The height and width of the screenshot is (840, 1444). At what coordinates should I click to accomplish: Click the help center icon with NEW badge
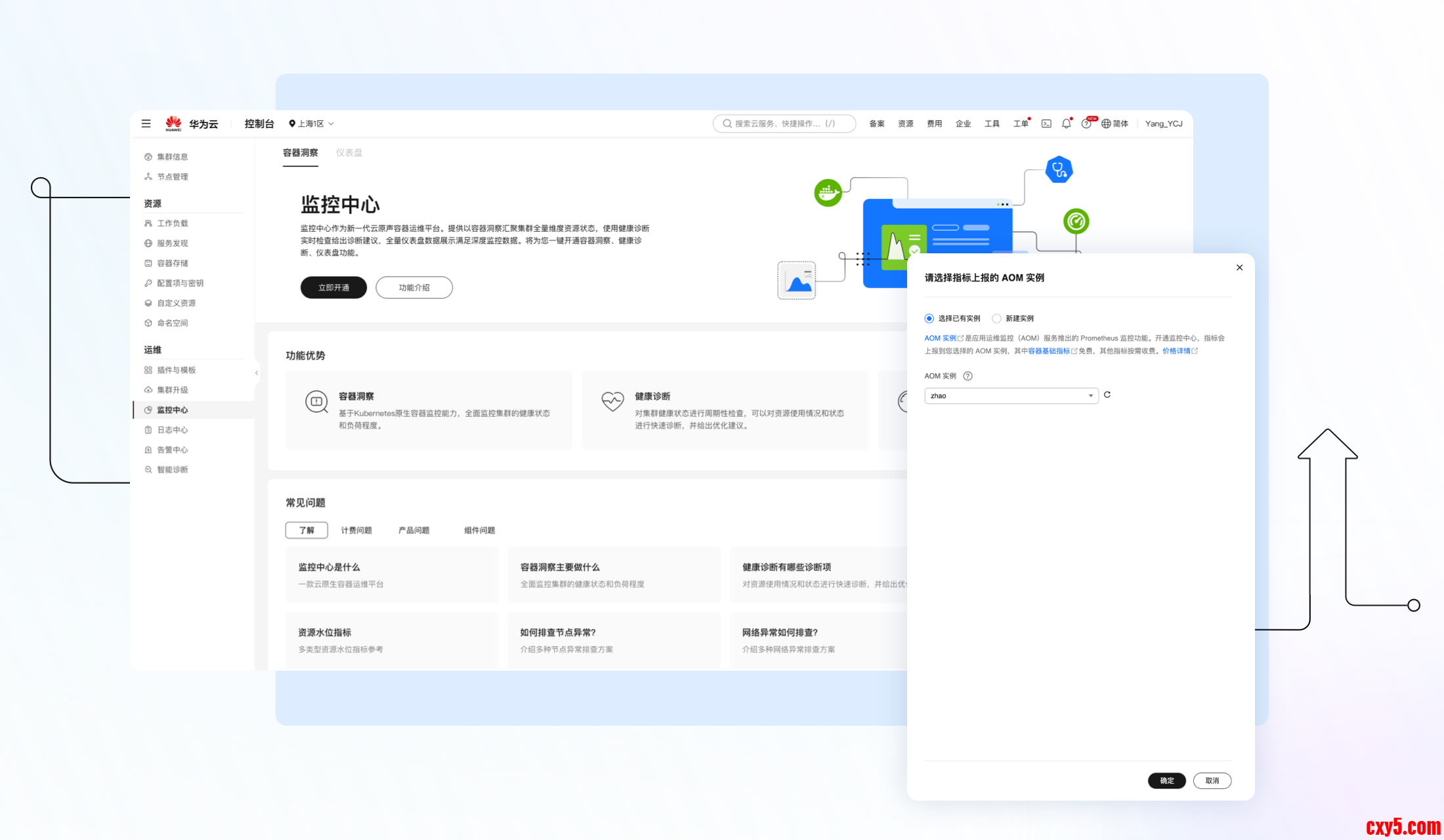point(1086,123)
